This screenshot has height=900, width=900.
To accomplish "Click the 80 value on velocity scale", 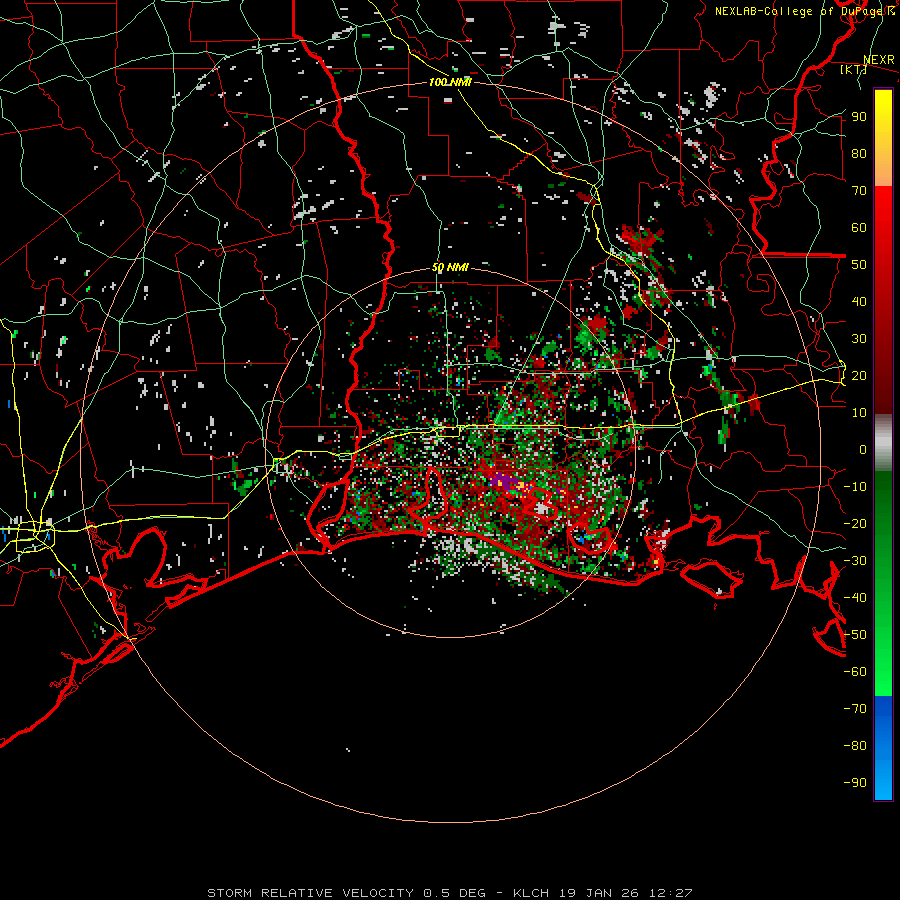I will click(x=859, y=153).
